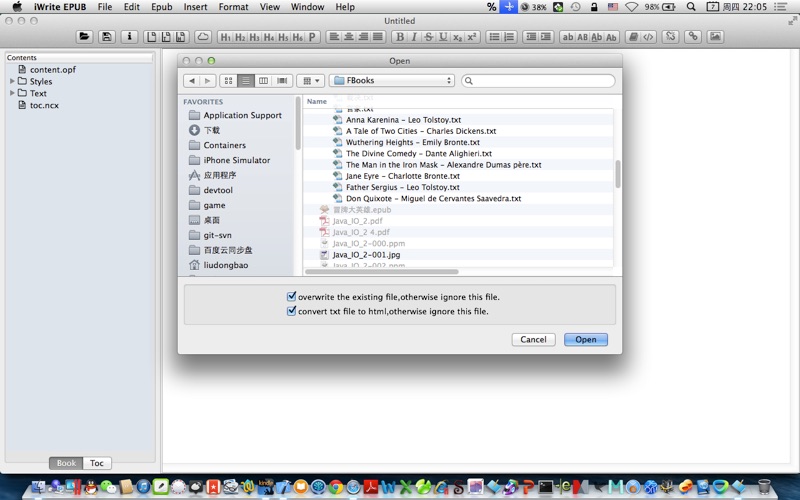Switch to code view icon
This screenshot has height=500, width=800.
pos(648,37)
